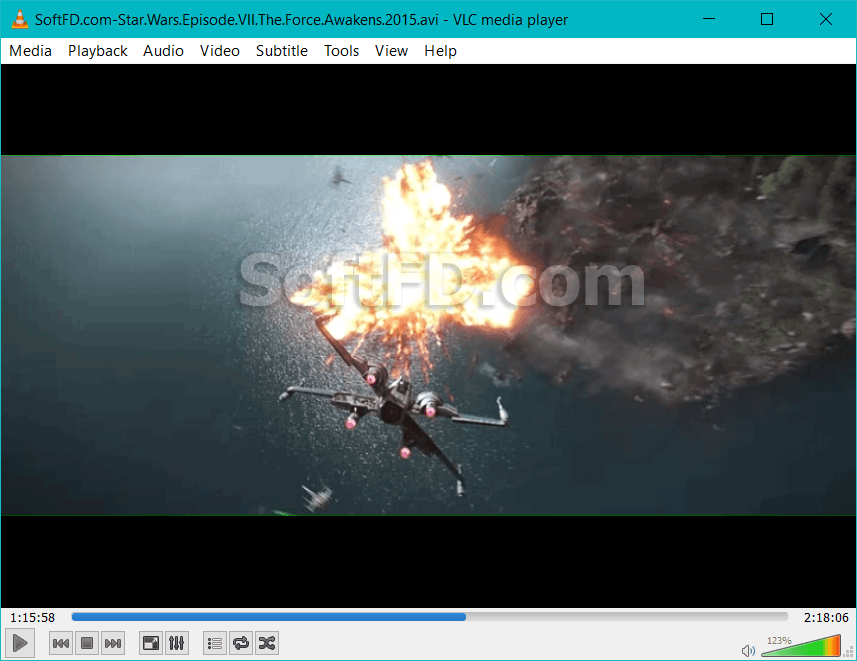Open the Playback menu

(97, 51)
